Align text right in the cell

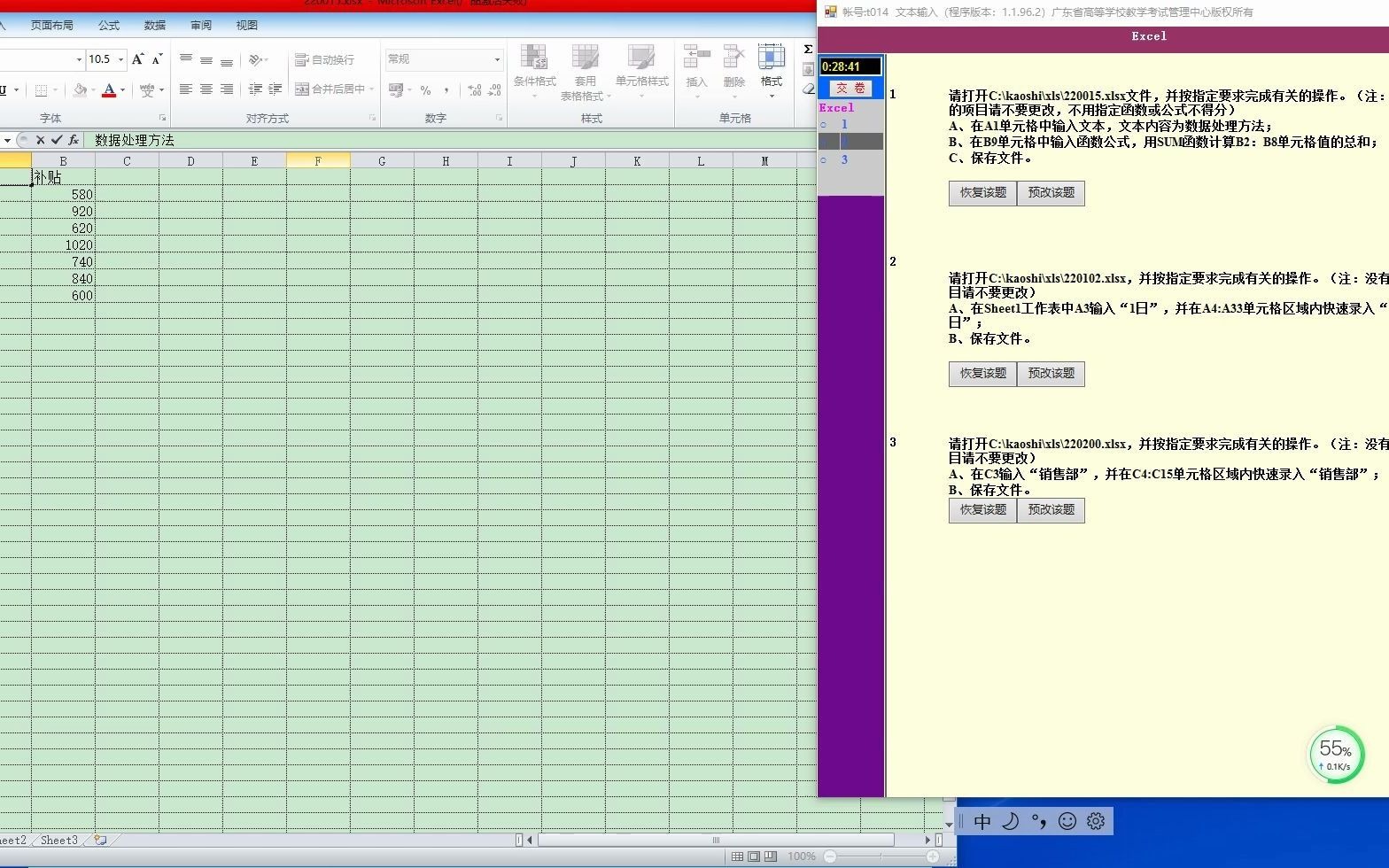click(227, 89)
